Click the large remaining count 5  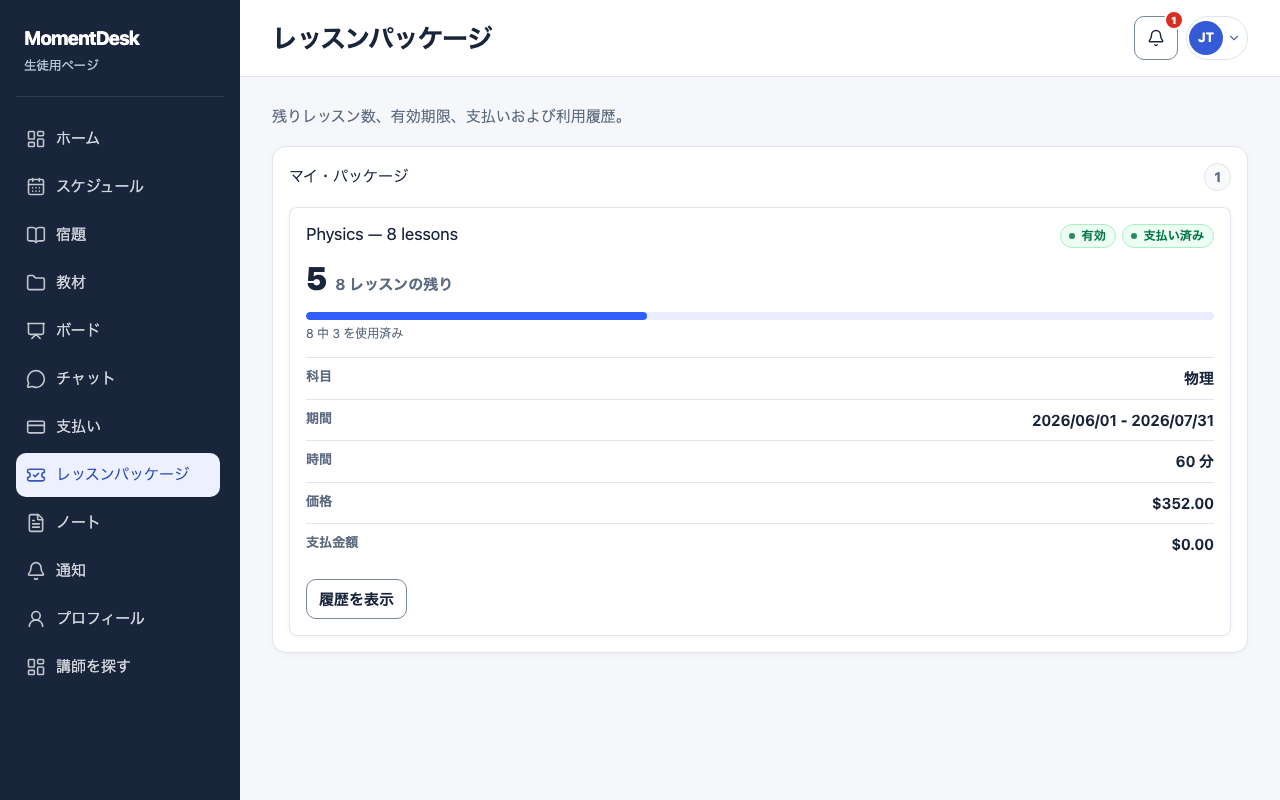[x=316, y=279]
